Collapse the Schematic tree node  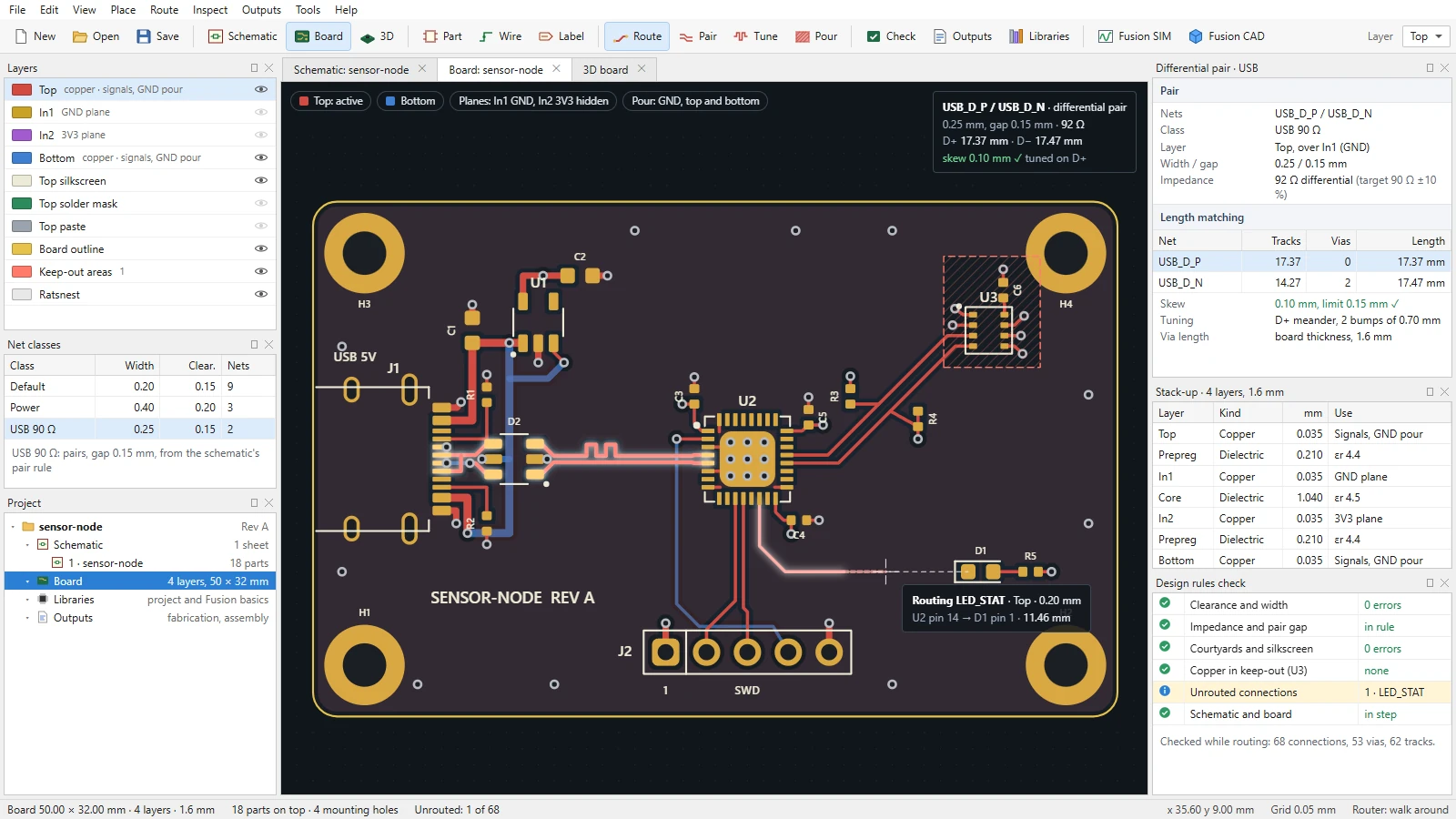coord(27,545)
